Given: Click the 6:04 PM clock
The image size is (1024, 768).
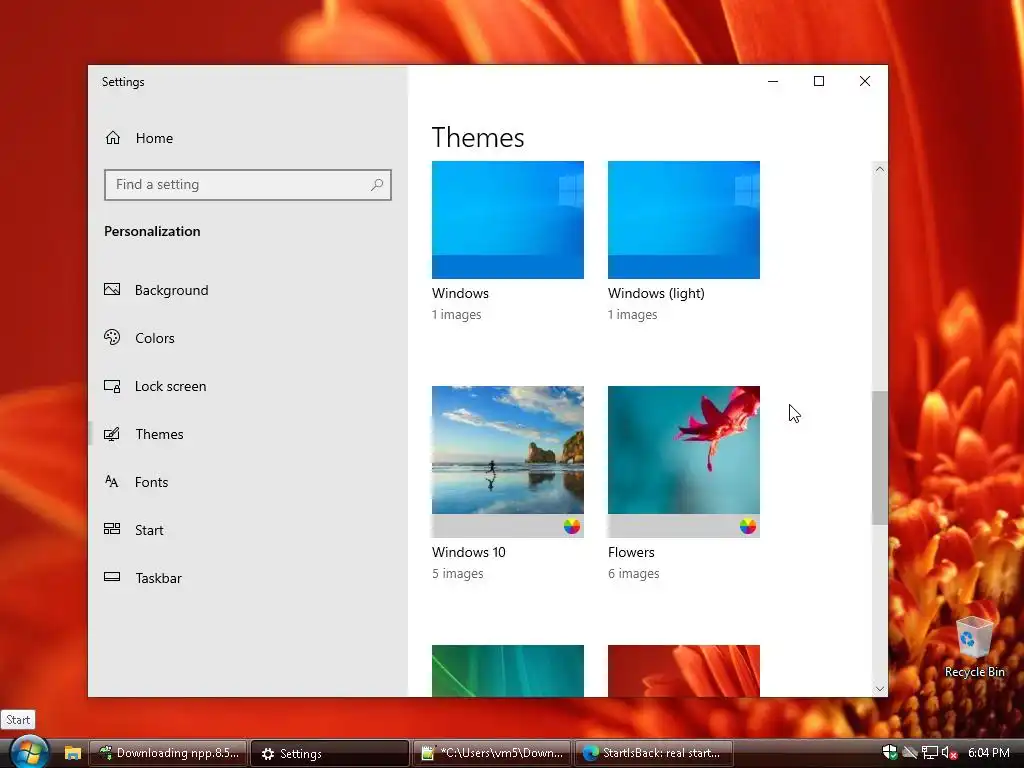Looking at the screenshot, I should tap(989, 753).
